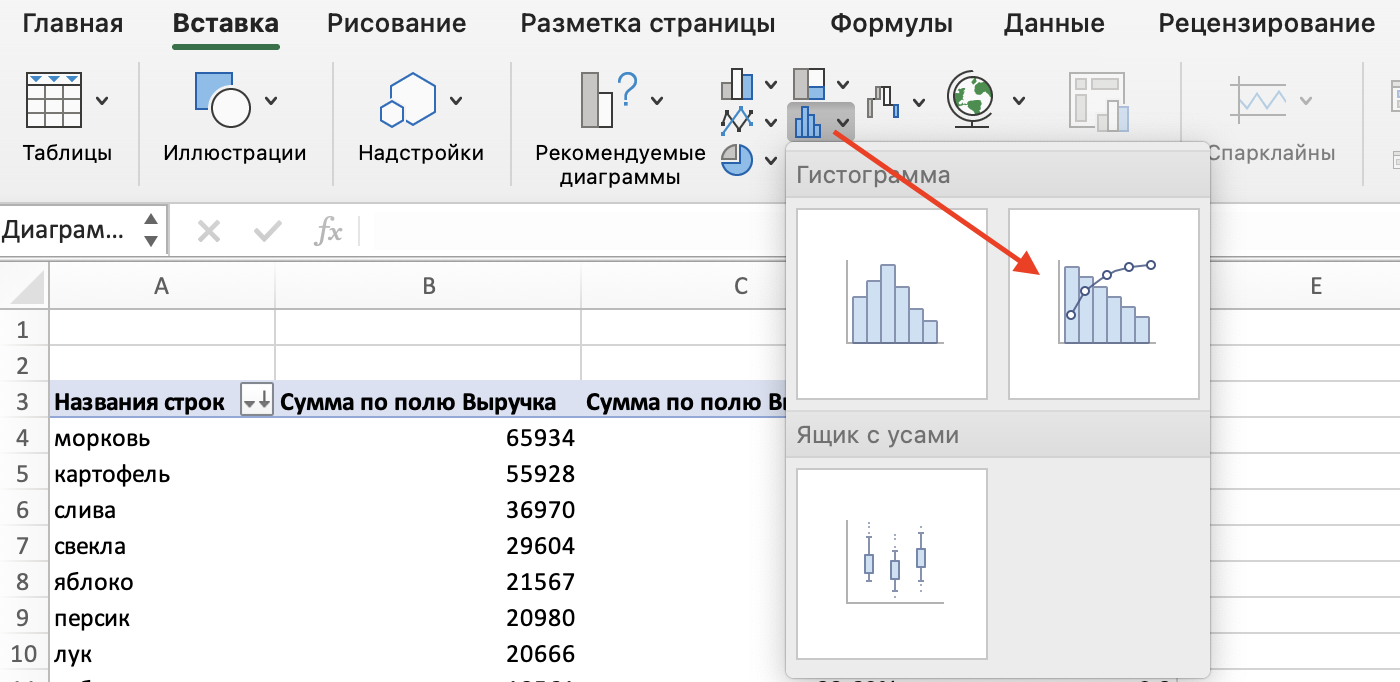Open map charts via the globe icon
1400x682 pixels.
[972, 100]
